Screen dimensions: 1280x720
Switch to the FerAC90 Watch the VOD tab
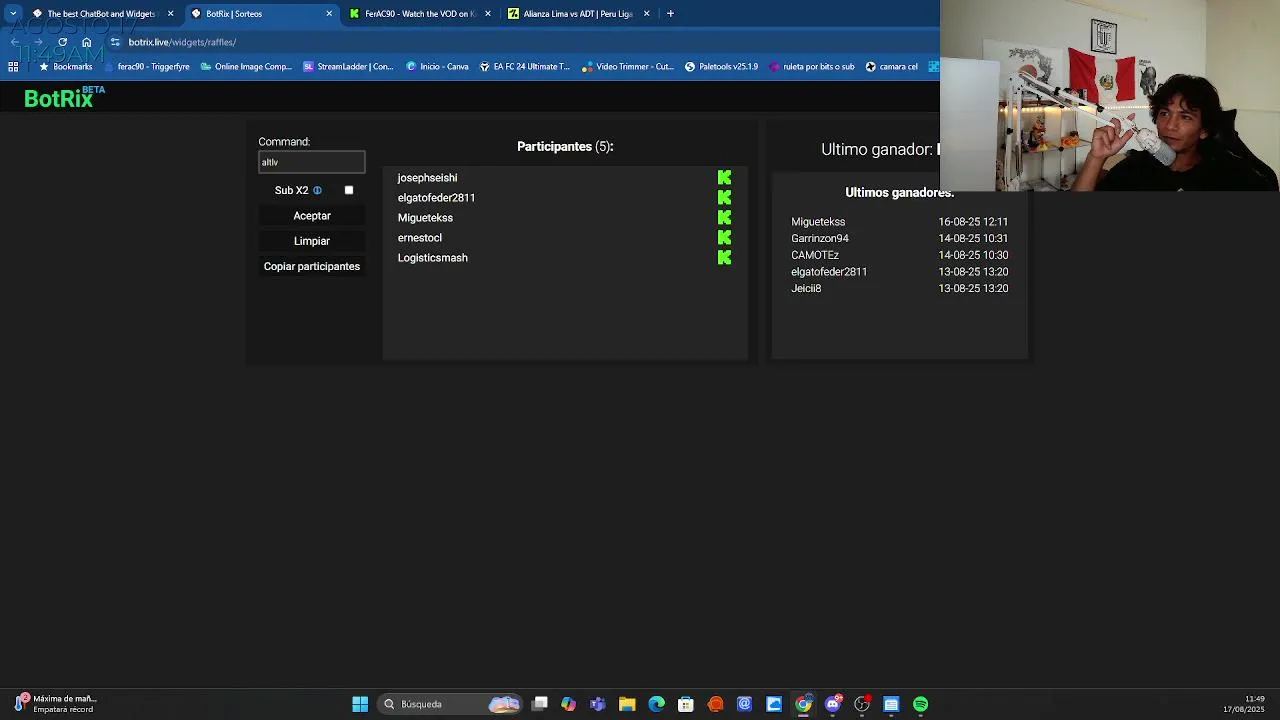pyautogui.click(x=418, y=14)
